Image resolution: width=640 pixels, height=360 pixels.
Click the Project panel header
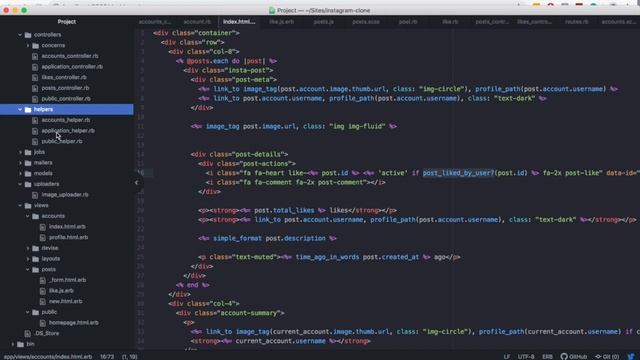pos(67,22)
